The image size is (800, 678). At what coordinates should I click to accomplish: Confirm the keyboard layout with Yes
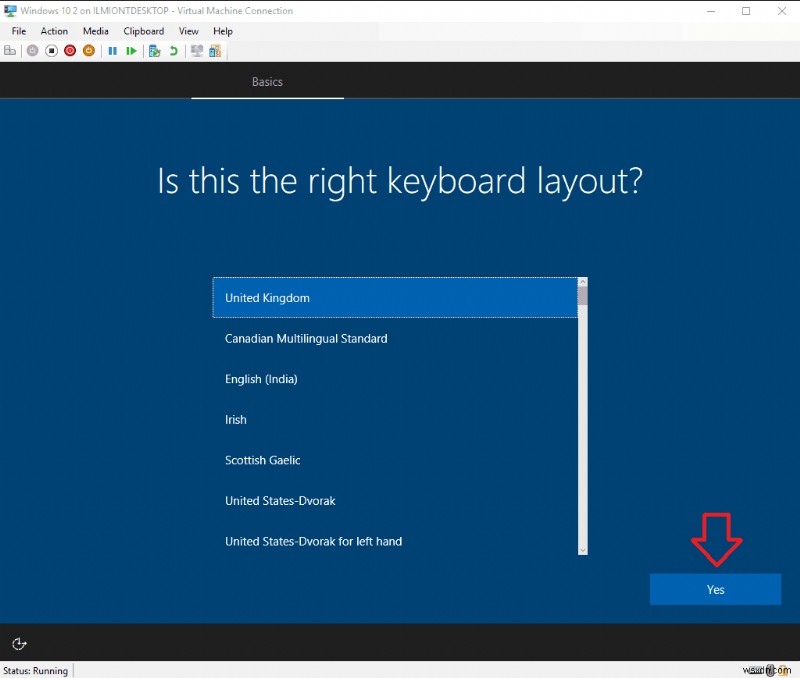(x=715, y=589)
